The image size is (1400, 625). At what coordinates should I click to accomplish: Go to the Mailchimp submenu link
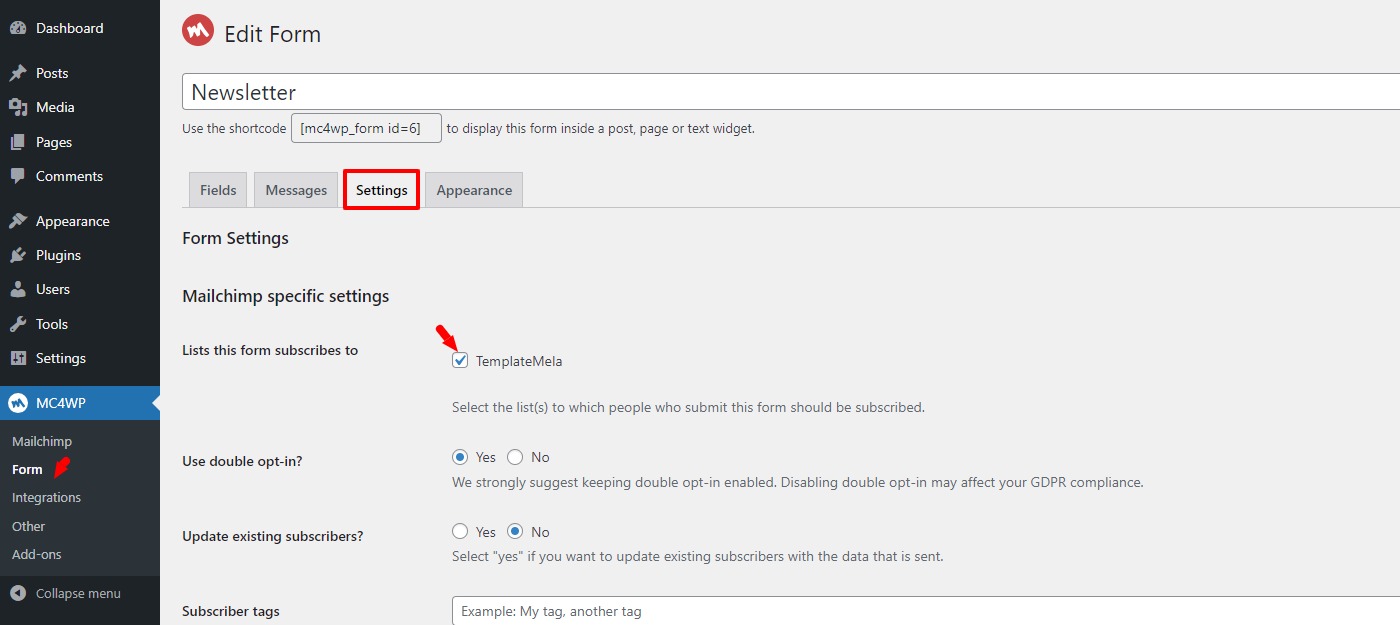42,441
